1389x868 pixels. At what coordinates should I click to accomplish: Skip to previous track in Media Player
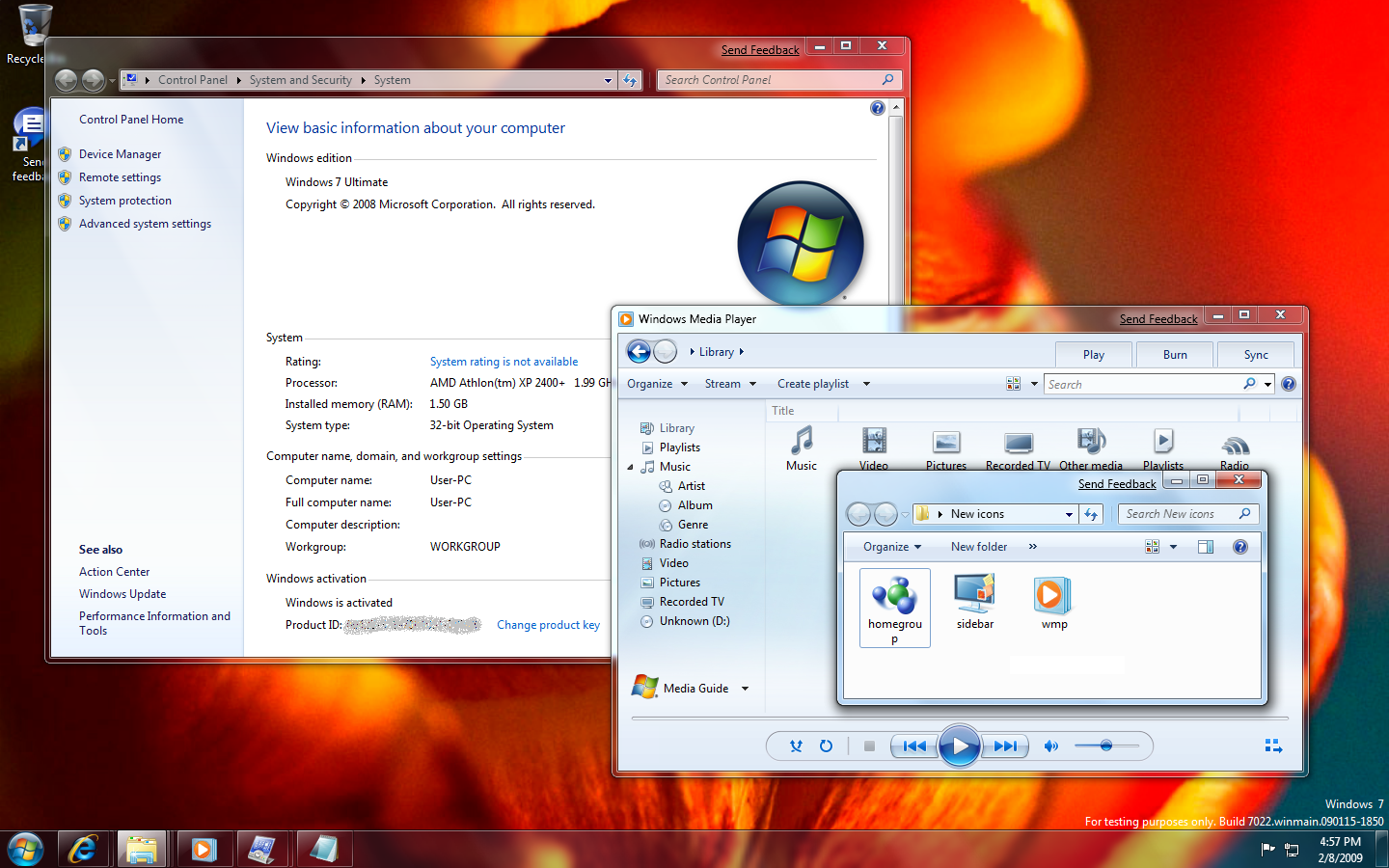914,746
